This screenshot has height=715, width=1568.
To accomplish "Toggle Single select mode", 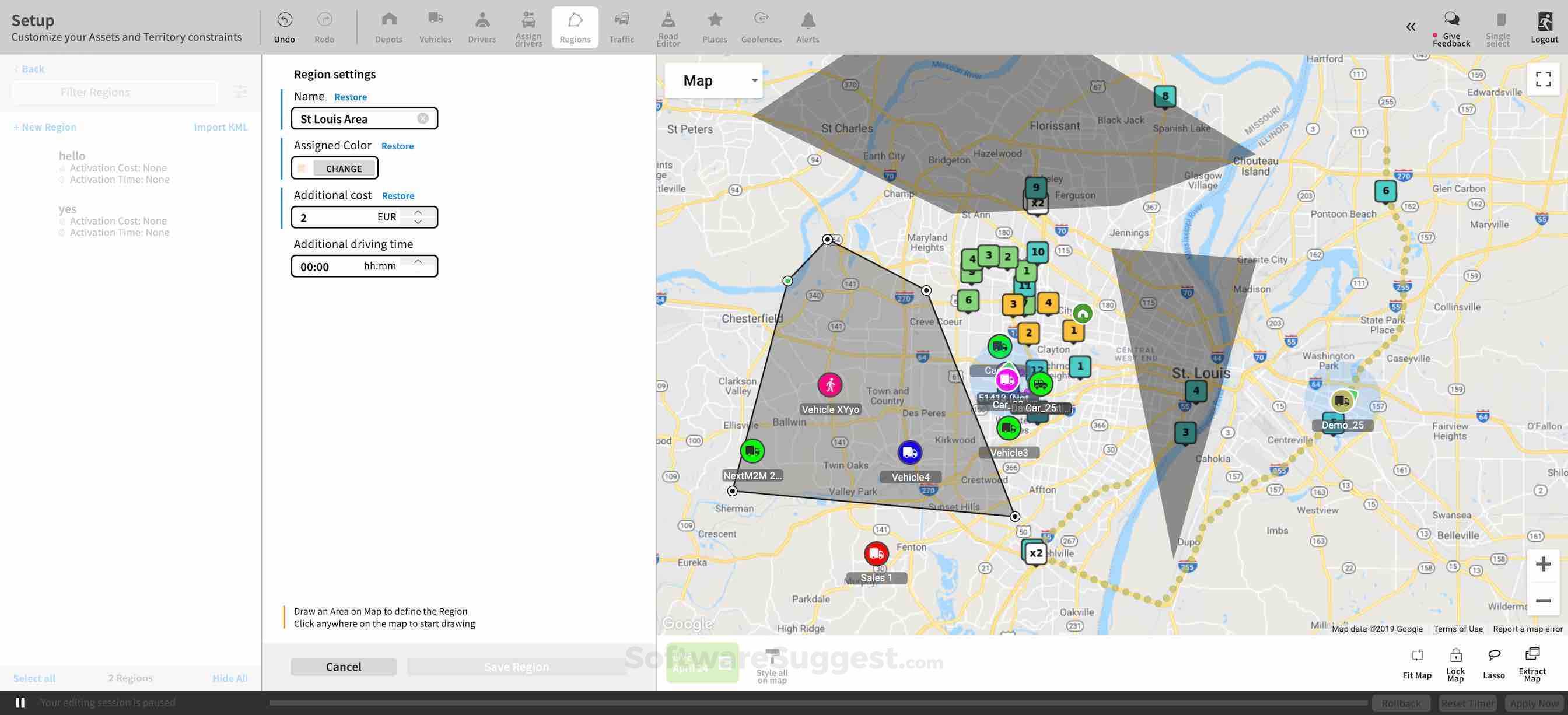I will point(1499,27).
